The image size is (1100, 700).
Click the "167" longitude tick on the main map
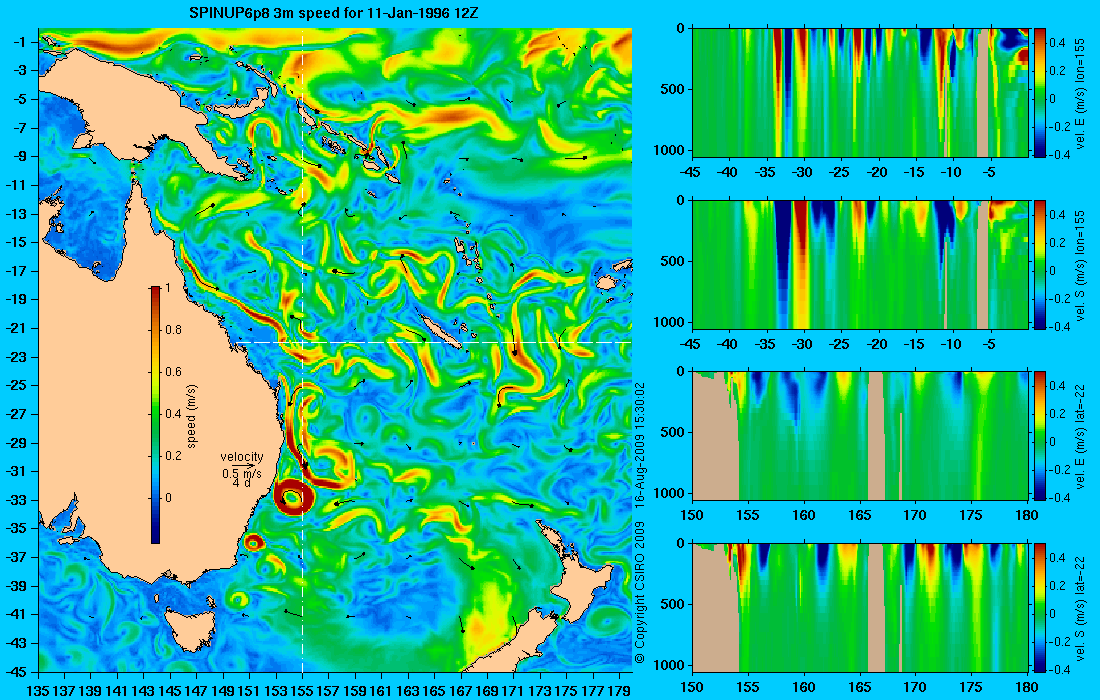pos(460,691)
